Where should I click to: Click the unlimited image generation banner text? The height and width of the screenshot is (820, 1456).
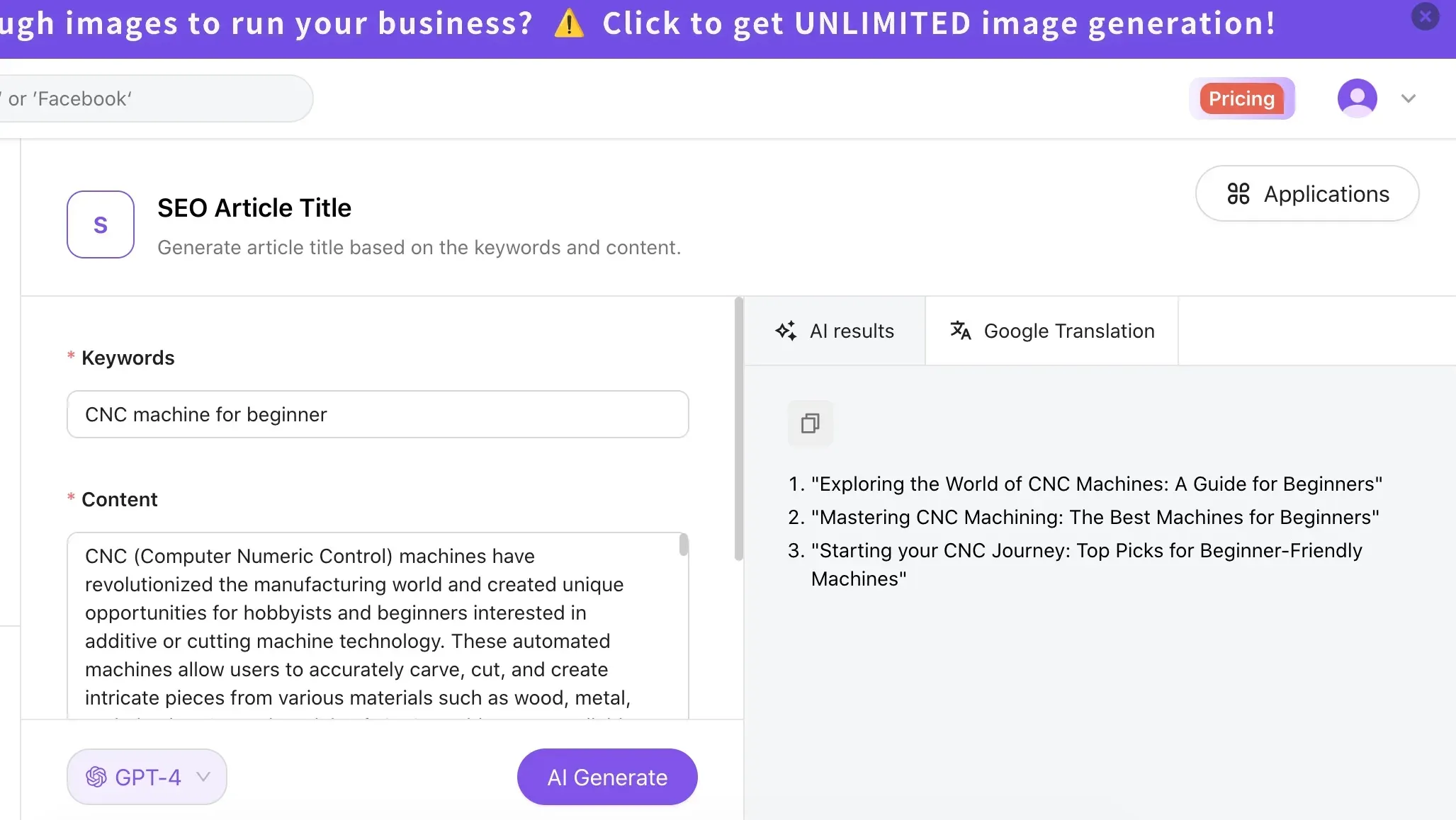click(938, 24)
